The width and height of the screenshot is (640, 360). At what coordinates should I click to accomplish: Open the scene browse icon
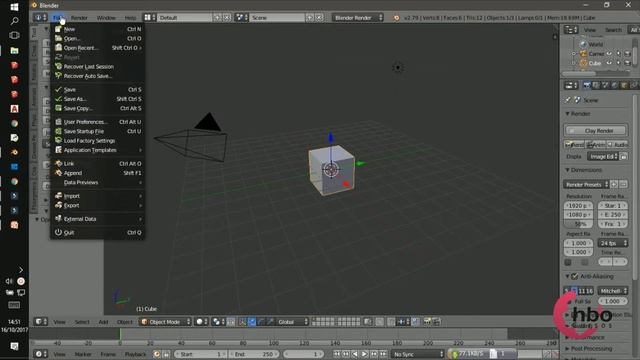[242, 18]
